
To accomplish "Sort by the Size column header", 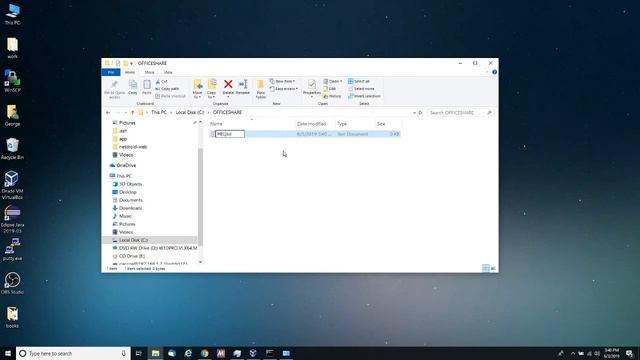I will 388,124.
